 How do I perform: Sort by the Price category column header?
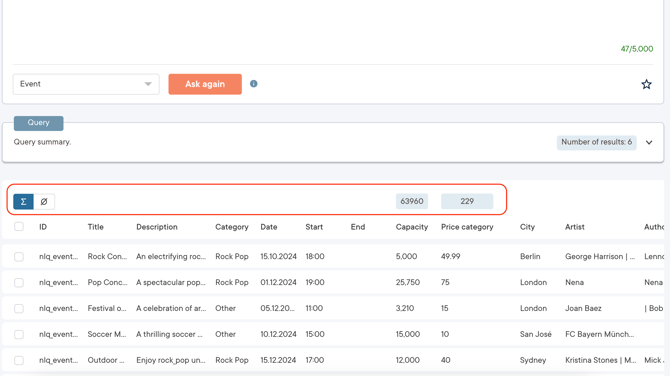click(467, 227)
